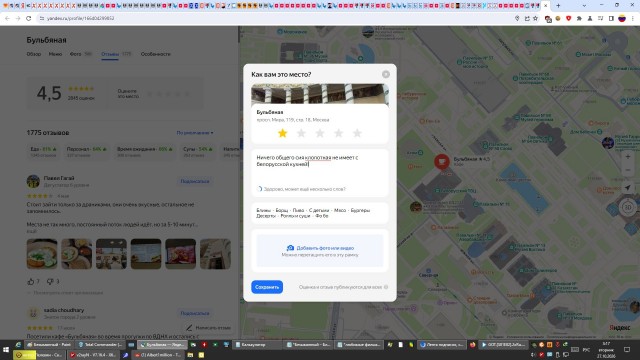
Task: Filter reviews by 'Еда' chip
Action: click(43, 151)
